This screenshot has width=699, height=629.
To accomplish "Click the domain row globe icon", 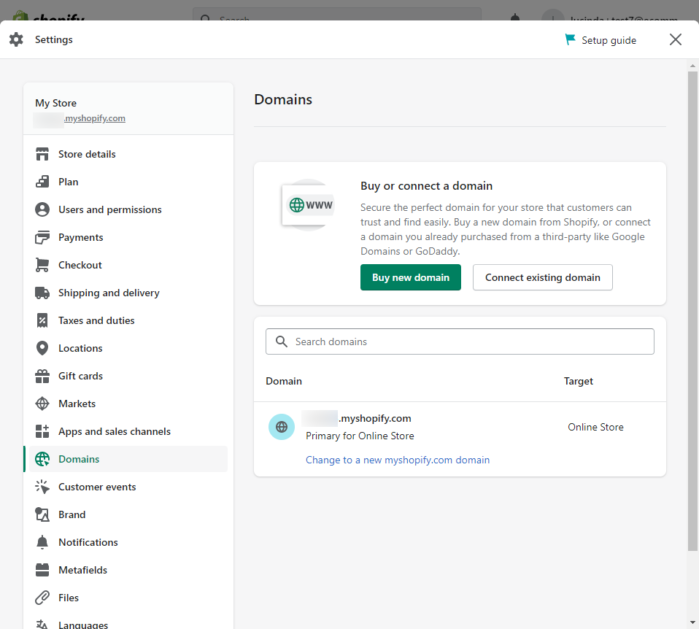I will tap(281, 427).
